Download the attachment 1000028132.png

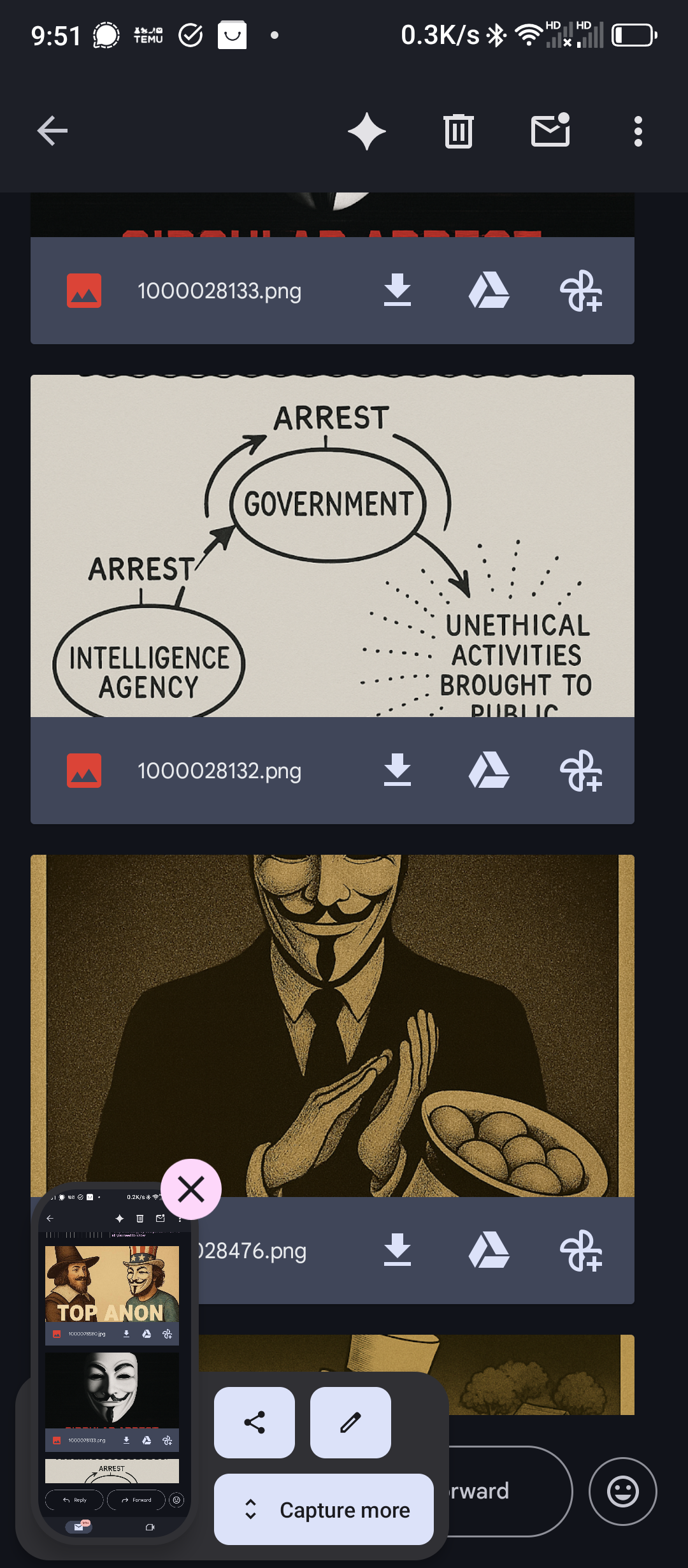tap(398, 771)
